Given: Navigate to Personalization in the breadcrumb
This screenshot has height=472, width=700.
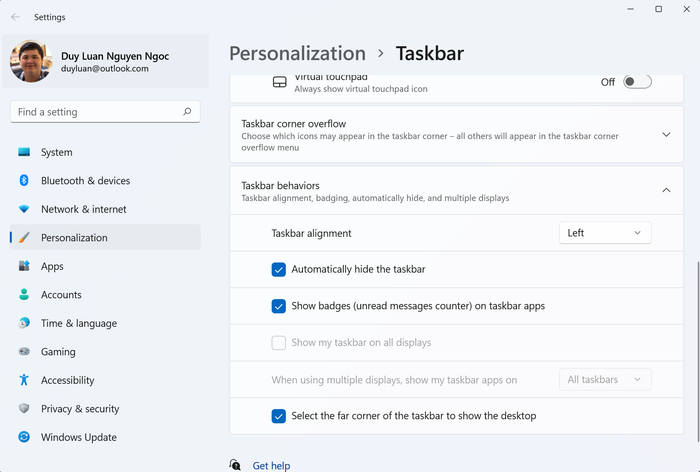Looking at the screenshot, I should [297, 53].
